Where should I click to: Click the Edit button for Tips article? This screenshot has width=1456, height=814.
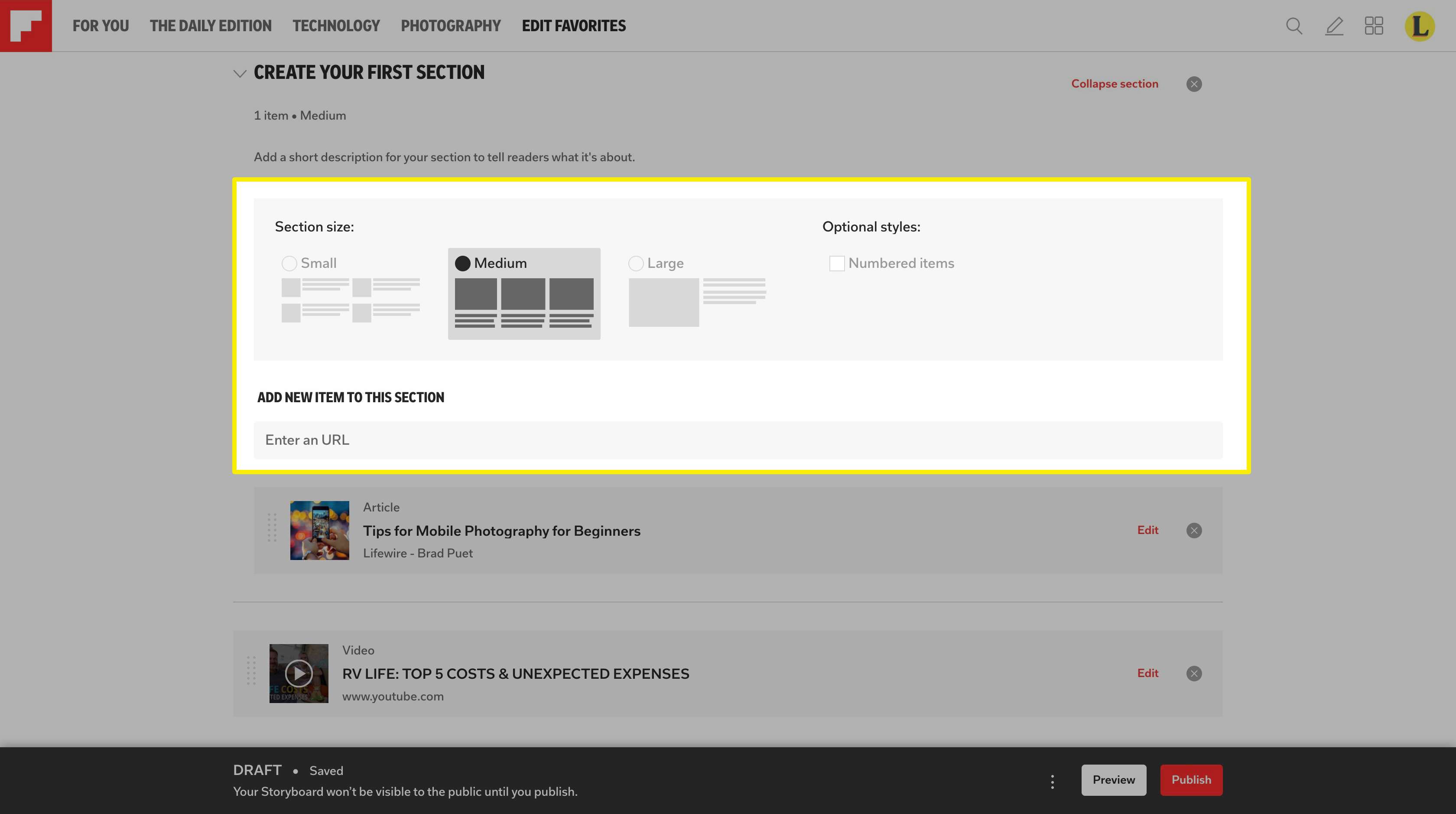click(1148, 530)
